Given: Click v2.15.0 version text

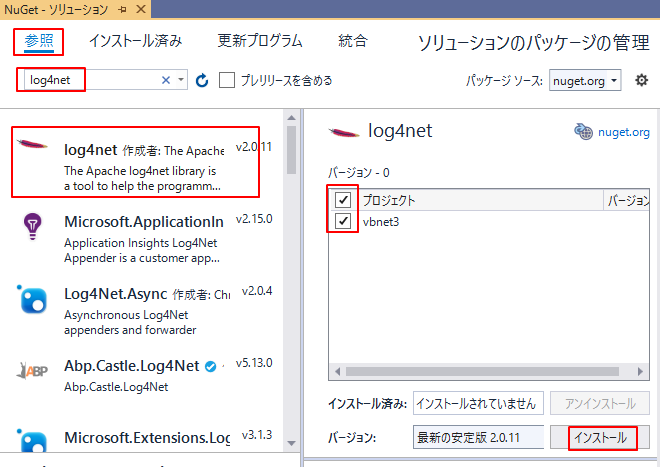Looking at the screenshot, I should tap(254, 219).
